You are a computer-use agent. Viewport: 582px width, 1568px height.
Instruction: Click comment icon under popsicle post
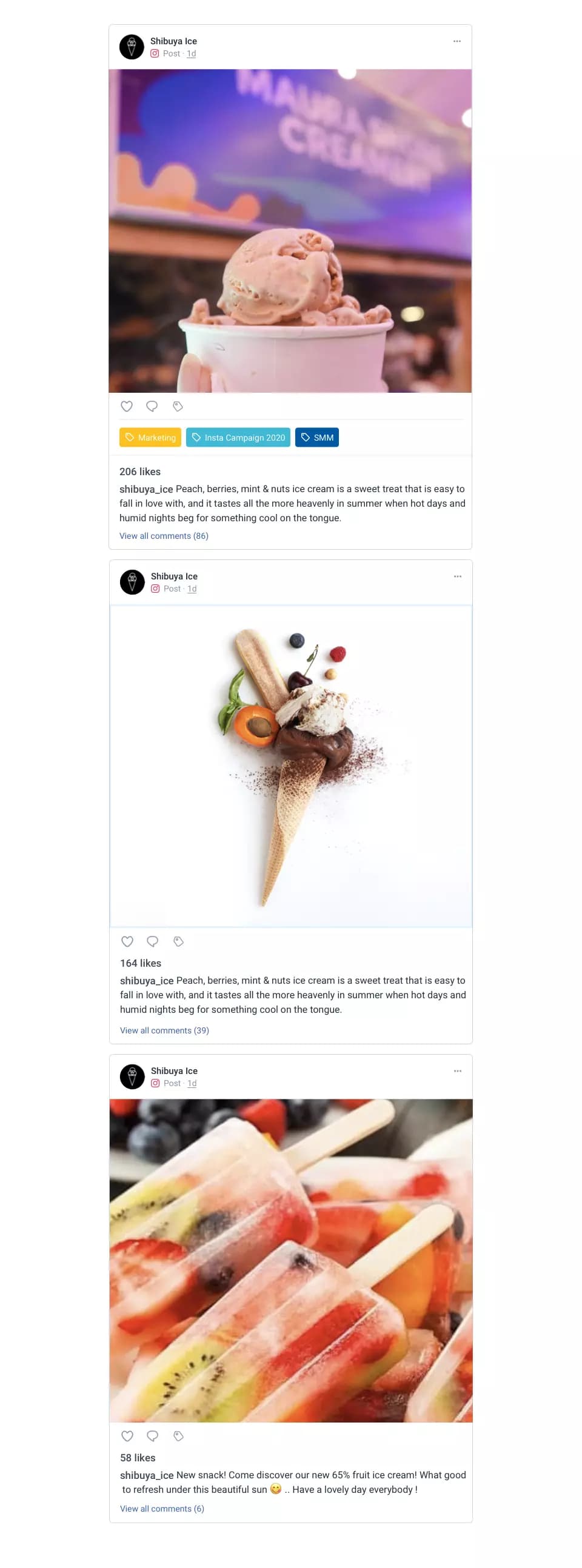tap(153, 1436)
